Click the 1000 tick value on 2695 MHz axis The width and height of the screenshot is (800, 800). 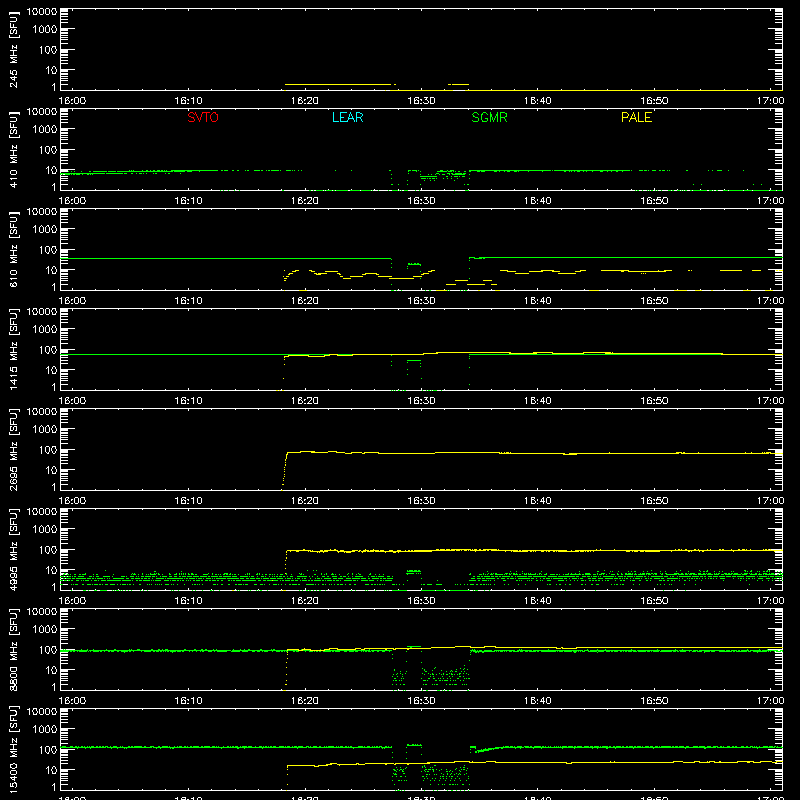(x=45, y=430)
